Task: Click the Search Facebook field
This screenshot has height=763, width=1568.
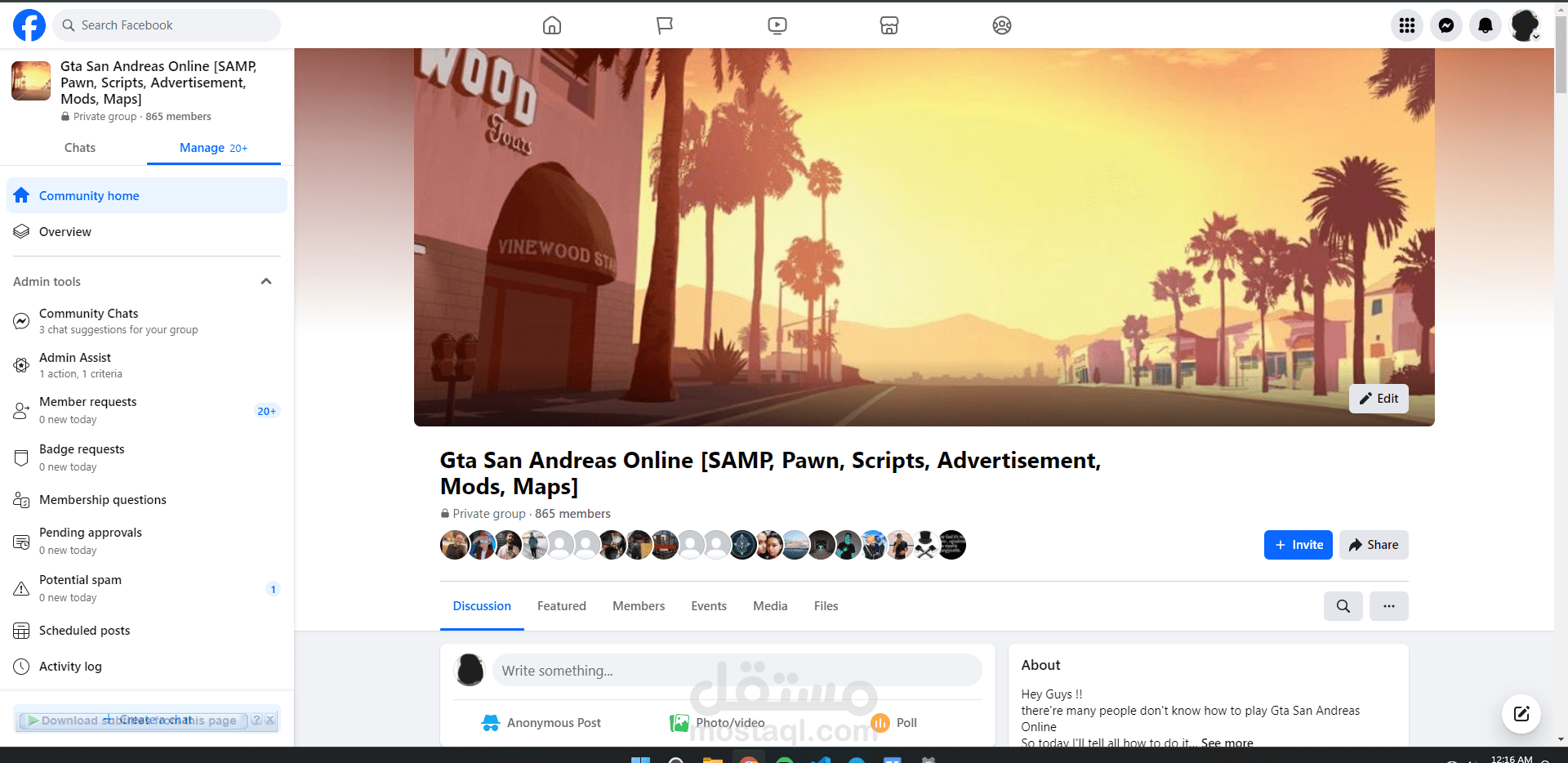Action: tap(167, 25)
